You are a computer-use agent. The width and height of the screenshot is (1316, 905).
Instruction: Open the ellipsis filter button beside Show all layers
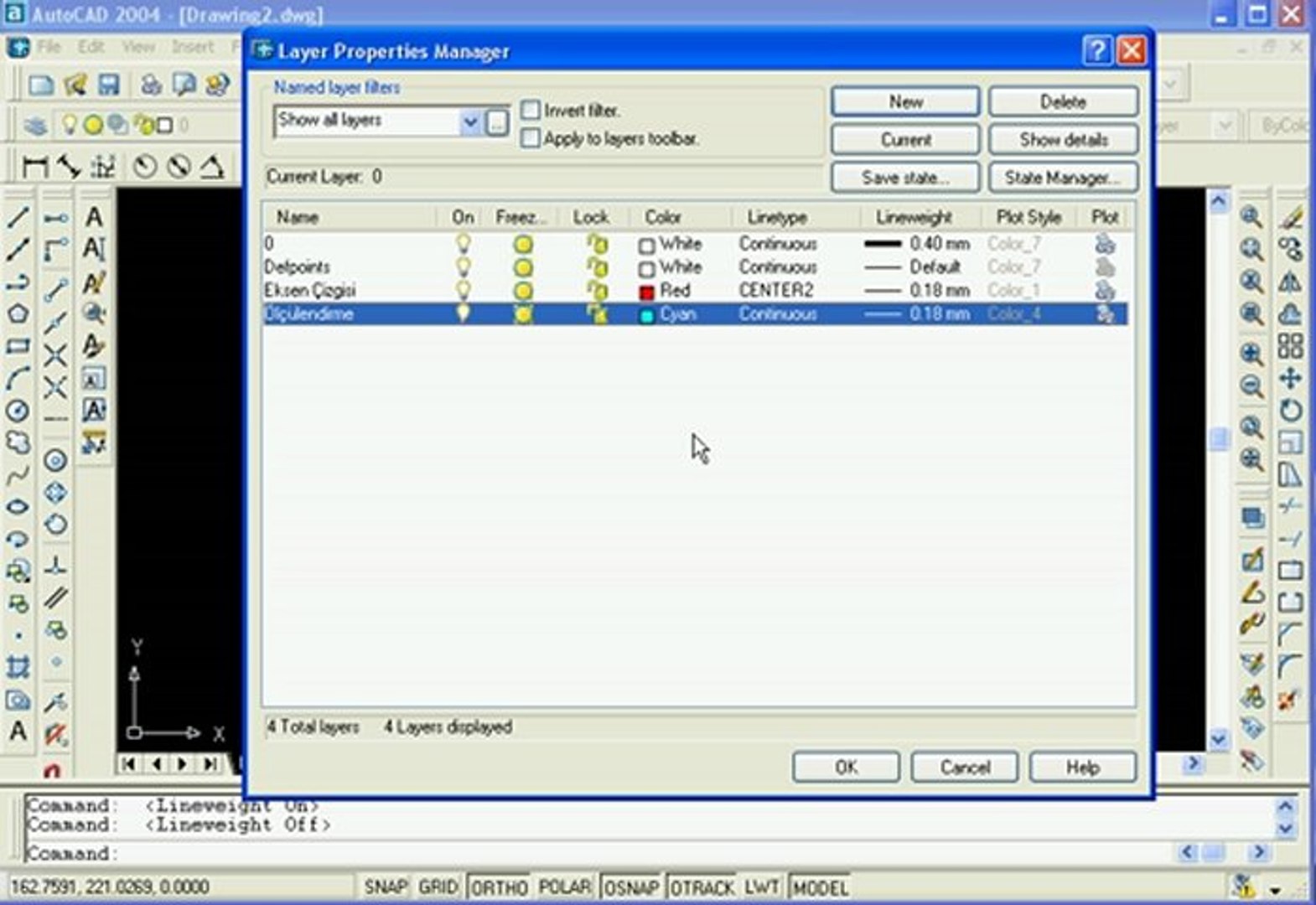(x=497, y=122)
